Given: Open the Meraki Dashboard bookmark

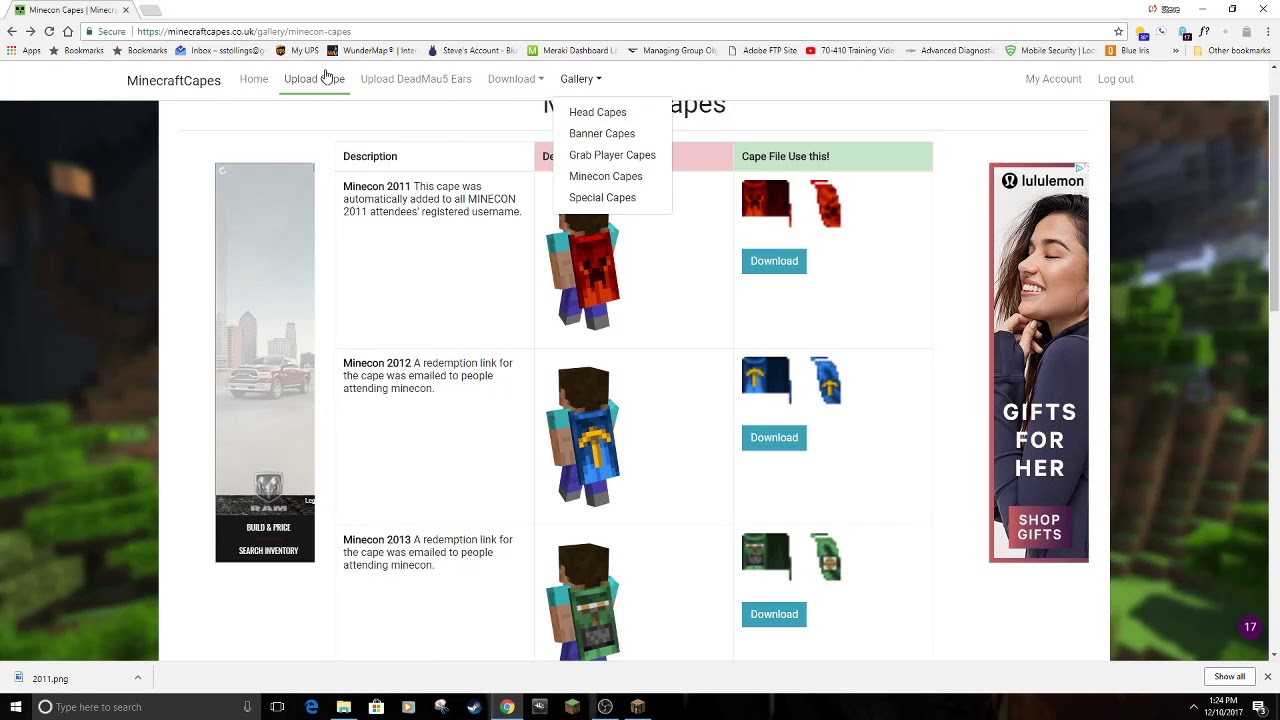Looking at the screenshot, I should pos(573,50).
